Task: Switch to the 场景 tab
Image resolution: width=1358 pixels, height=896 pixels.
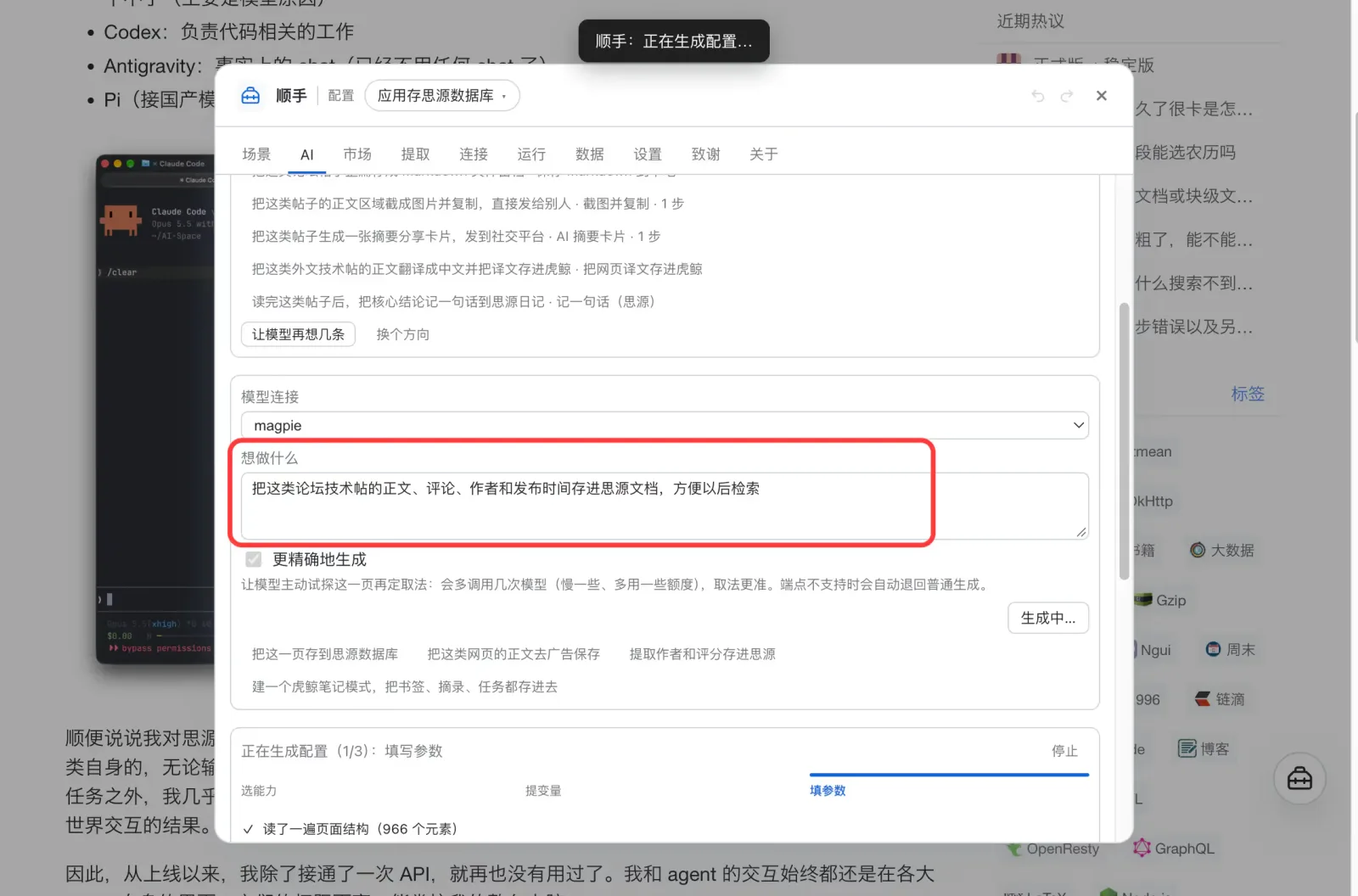Action: [x=256, y=154]
